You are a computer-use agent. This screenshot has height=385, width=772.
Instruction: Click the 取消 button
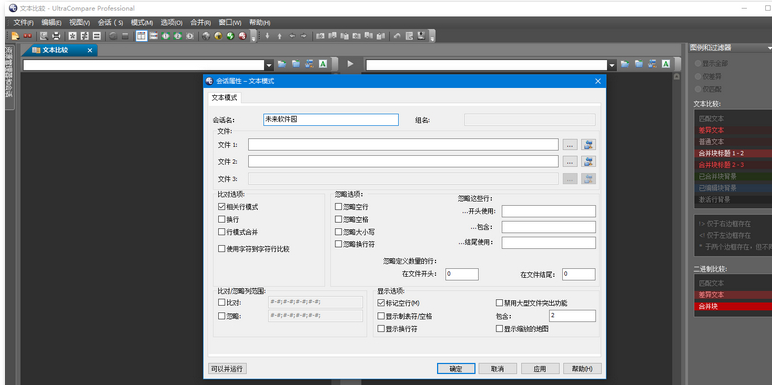498,369
